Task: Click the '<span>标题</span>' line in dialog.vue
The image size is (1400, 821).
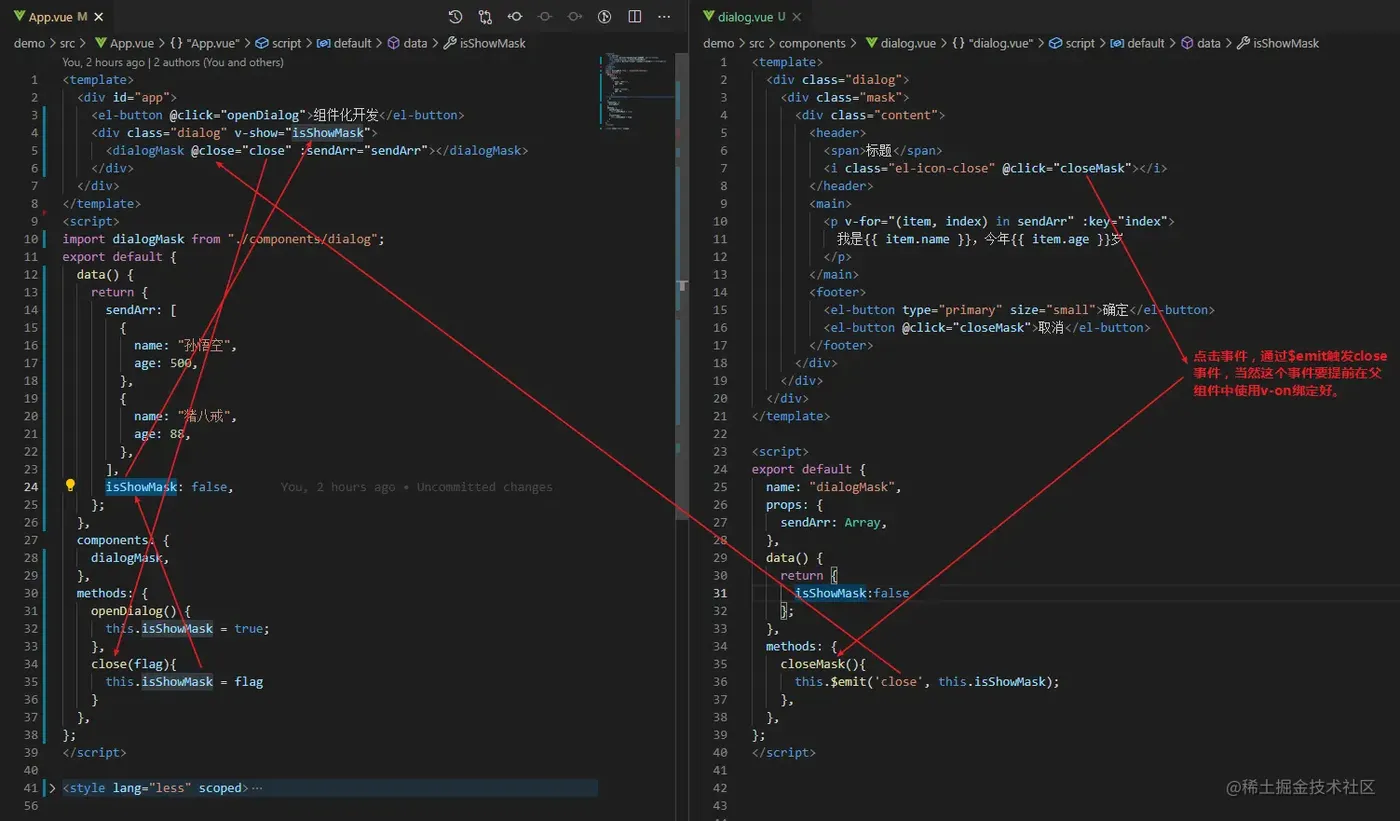Action: point(883,150)
